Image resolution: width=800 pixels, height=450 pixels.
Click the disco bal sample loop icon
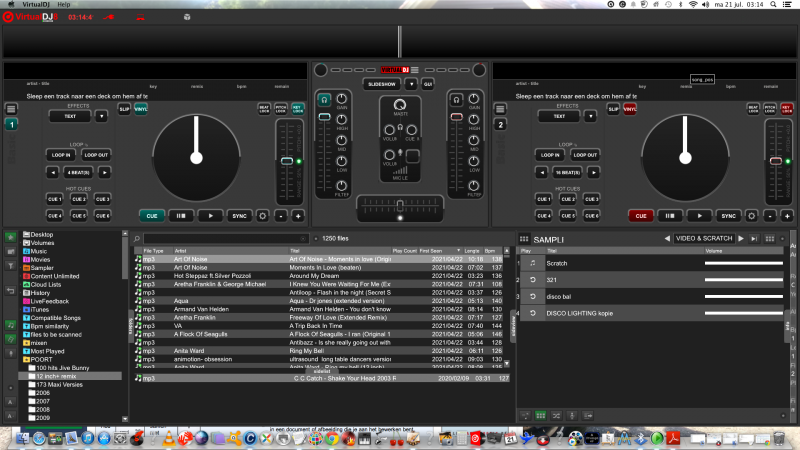coord(533,296)
